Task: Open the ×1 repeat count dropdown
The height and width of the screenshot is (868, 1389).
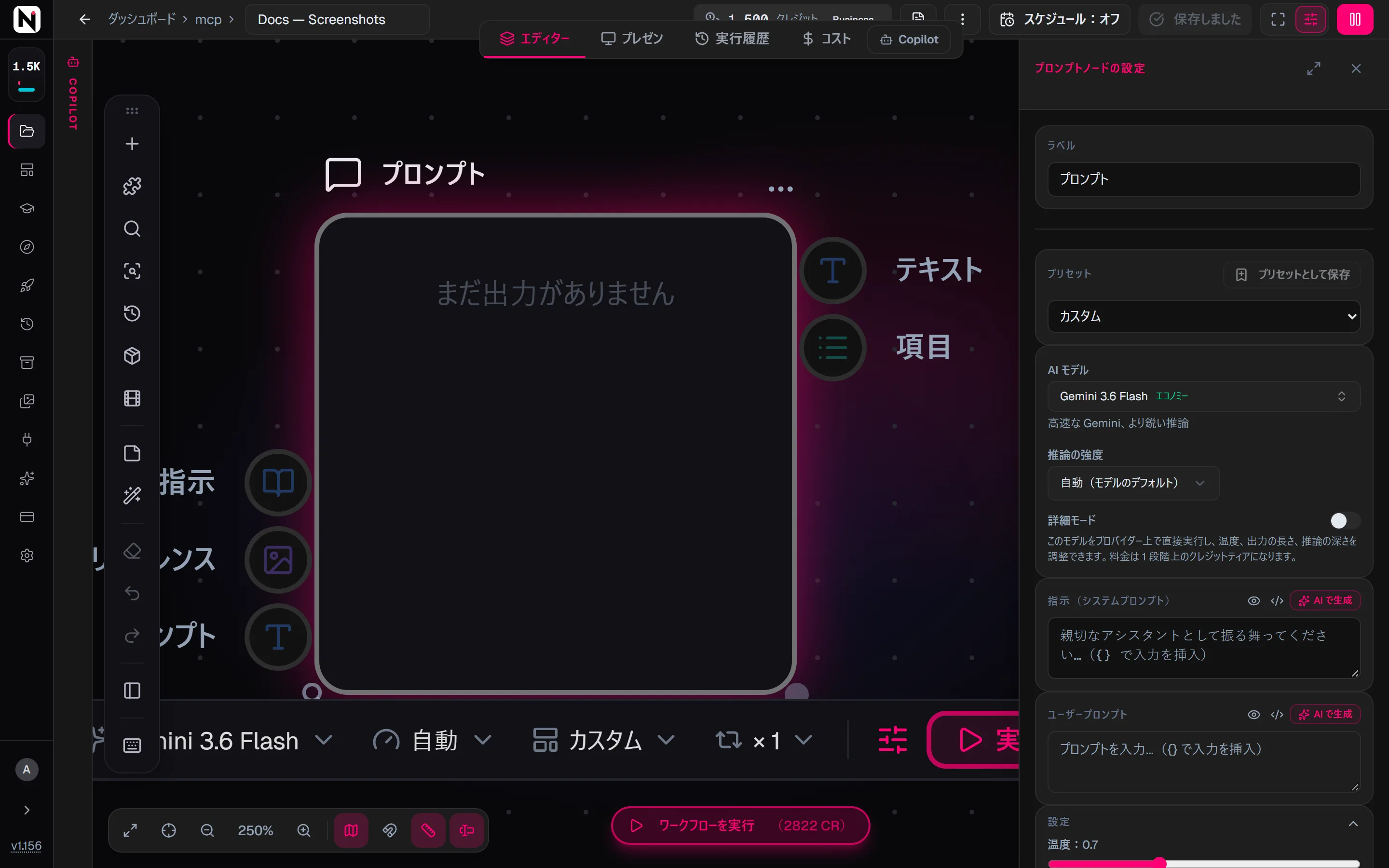Action: pos(763,740)
